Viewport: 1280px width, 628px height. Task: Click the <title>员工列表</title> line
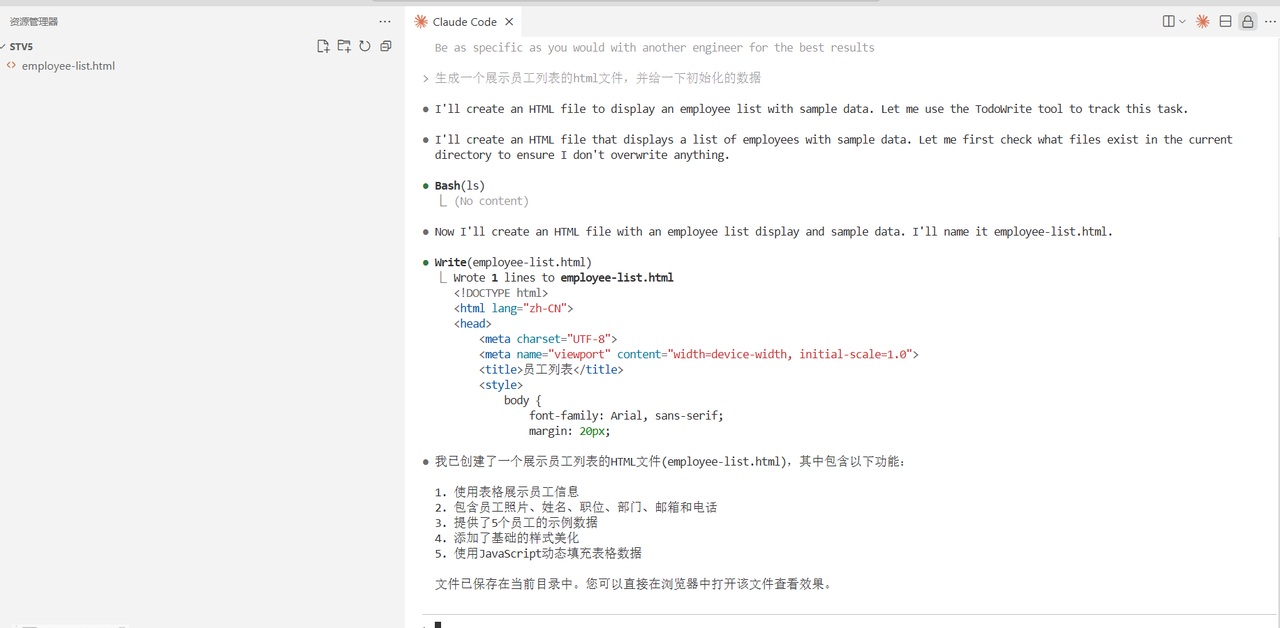(550, 370)
